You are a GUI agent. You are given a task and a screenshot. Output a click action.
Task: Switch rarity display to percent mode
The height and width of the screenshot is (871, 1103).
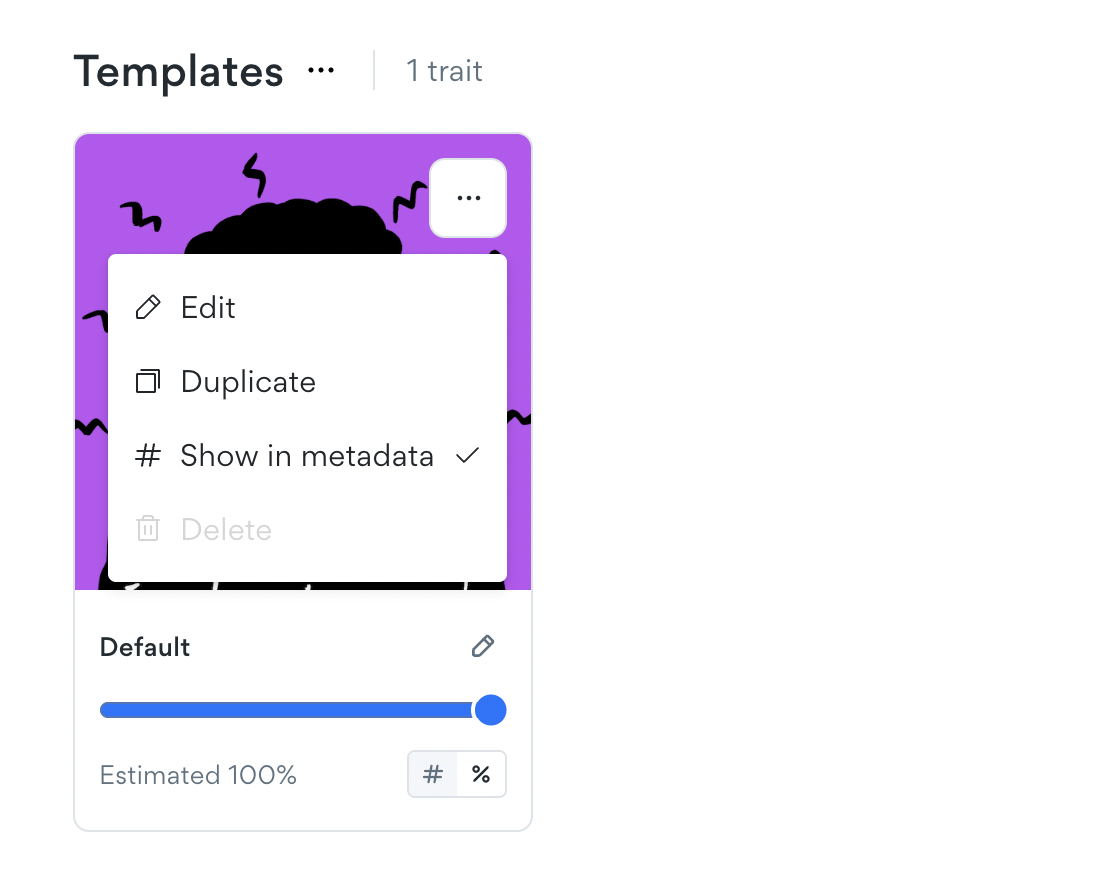tap(481, 774)
